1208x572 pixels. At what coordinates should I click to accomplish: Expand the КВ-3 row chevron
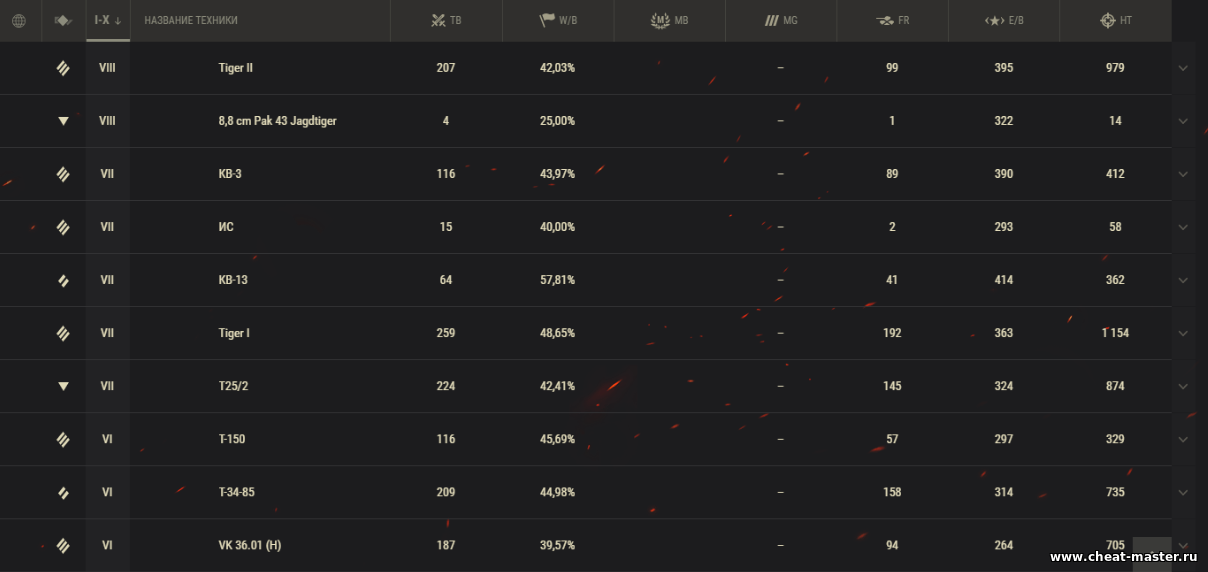pos(1183,174)
